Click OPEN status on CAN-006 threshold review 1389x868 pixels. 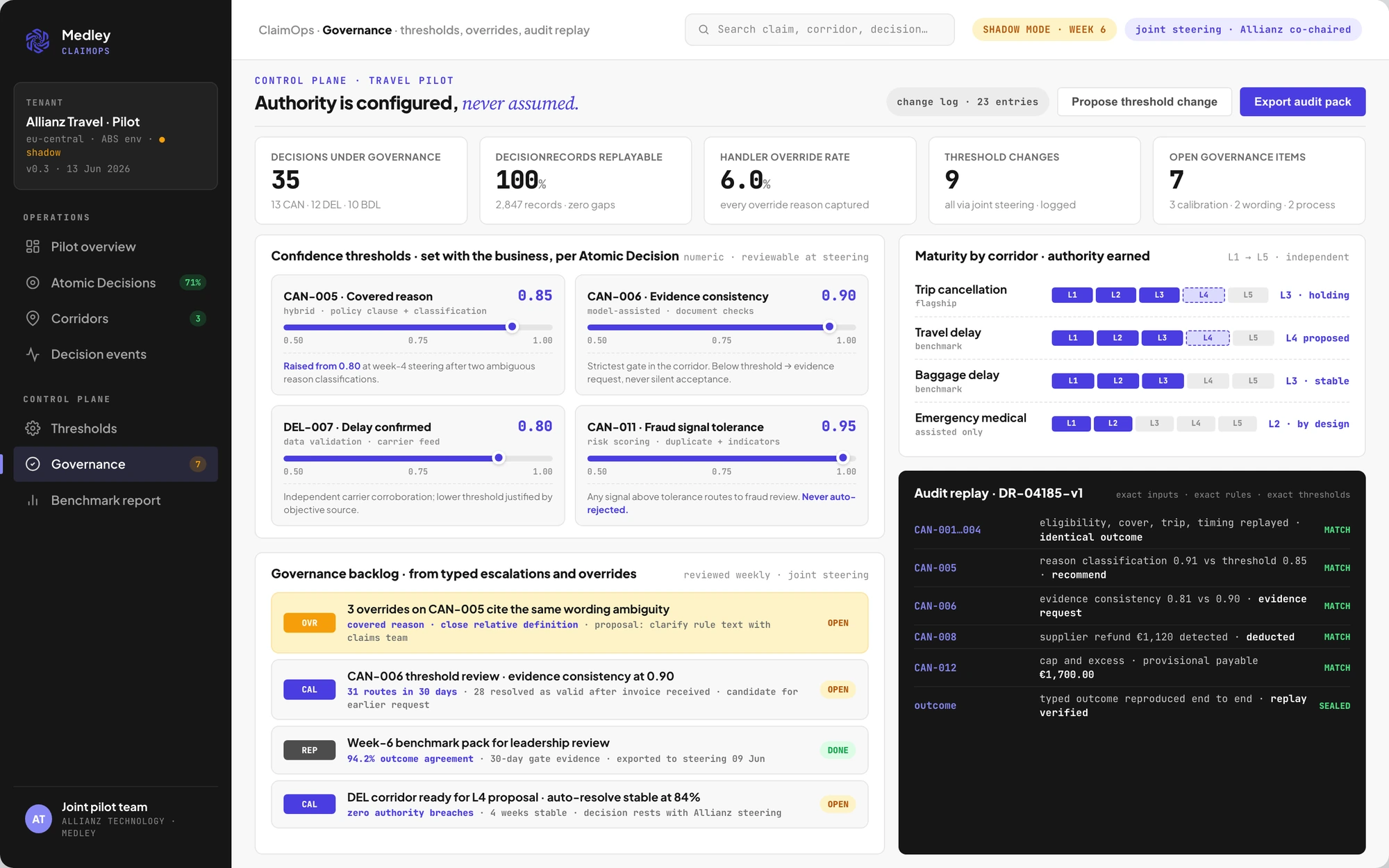coord(838,690)
